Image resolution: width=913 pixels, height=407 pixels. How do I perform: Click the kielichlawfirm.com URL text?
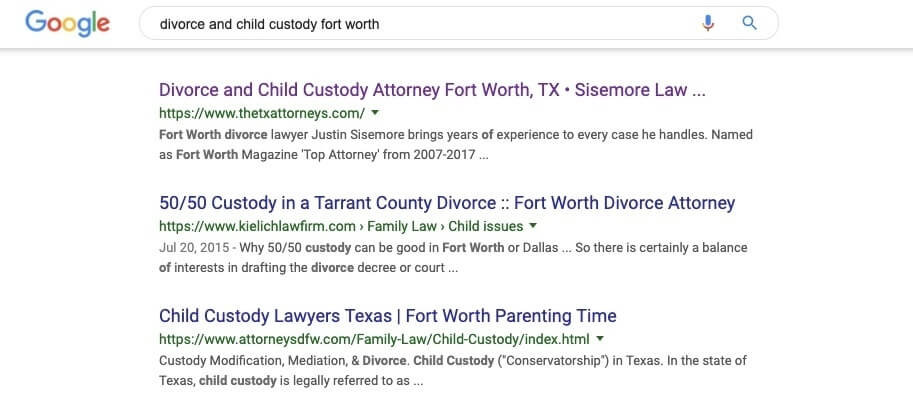pyautogui.click(x=257, y=226)
